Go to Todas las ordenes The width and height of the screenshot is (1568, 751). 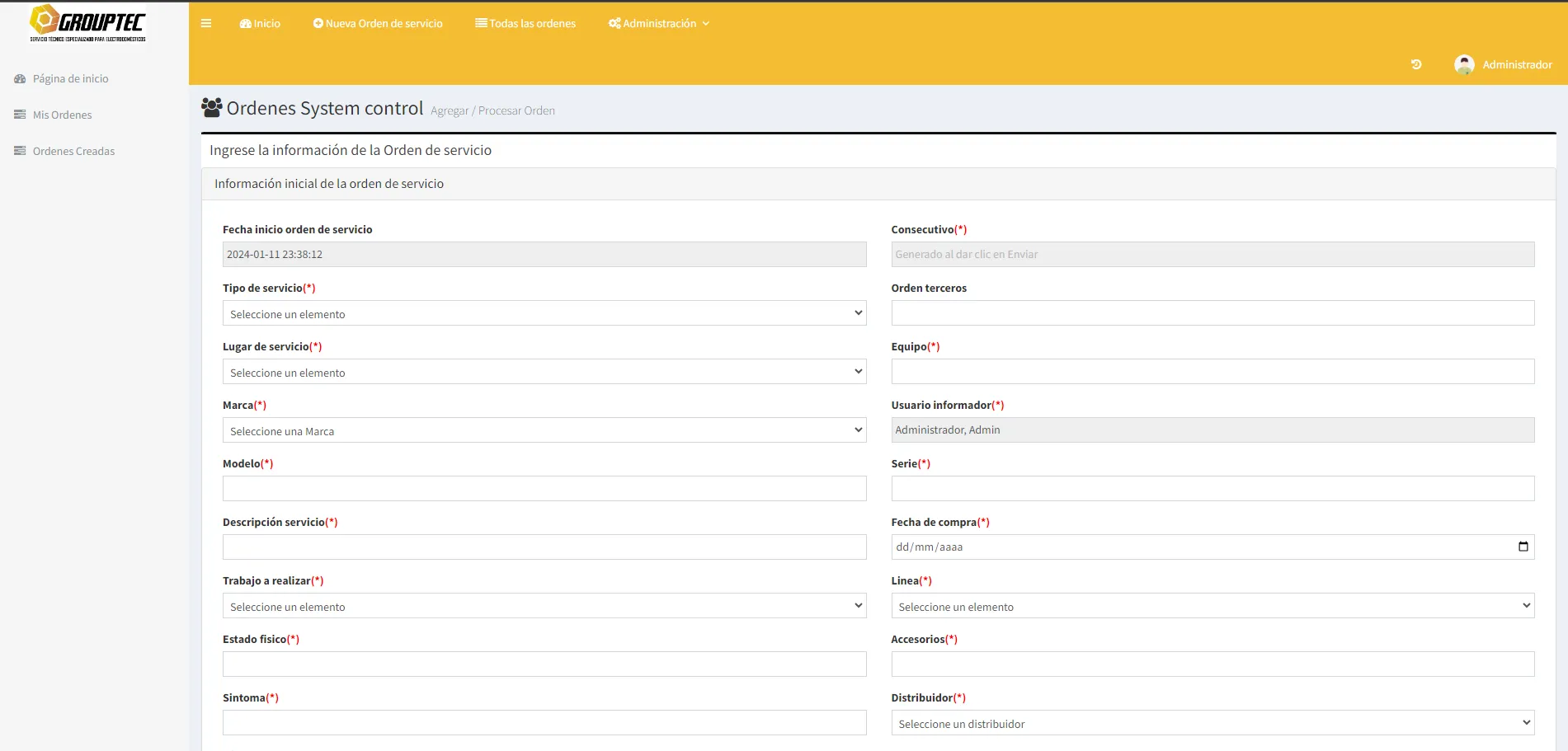pyautogui.click(x=525, y=23)
